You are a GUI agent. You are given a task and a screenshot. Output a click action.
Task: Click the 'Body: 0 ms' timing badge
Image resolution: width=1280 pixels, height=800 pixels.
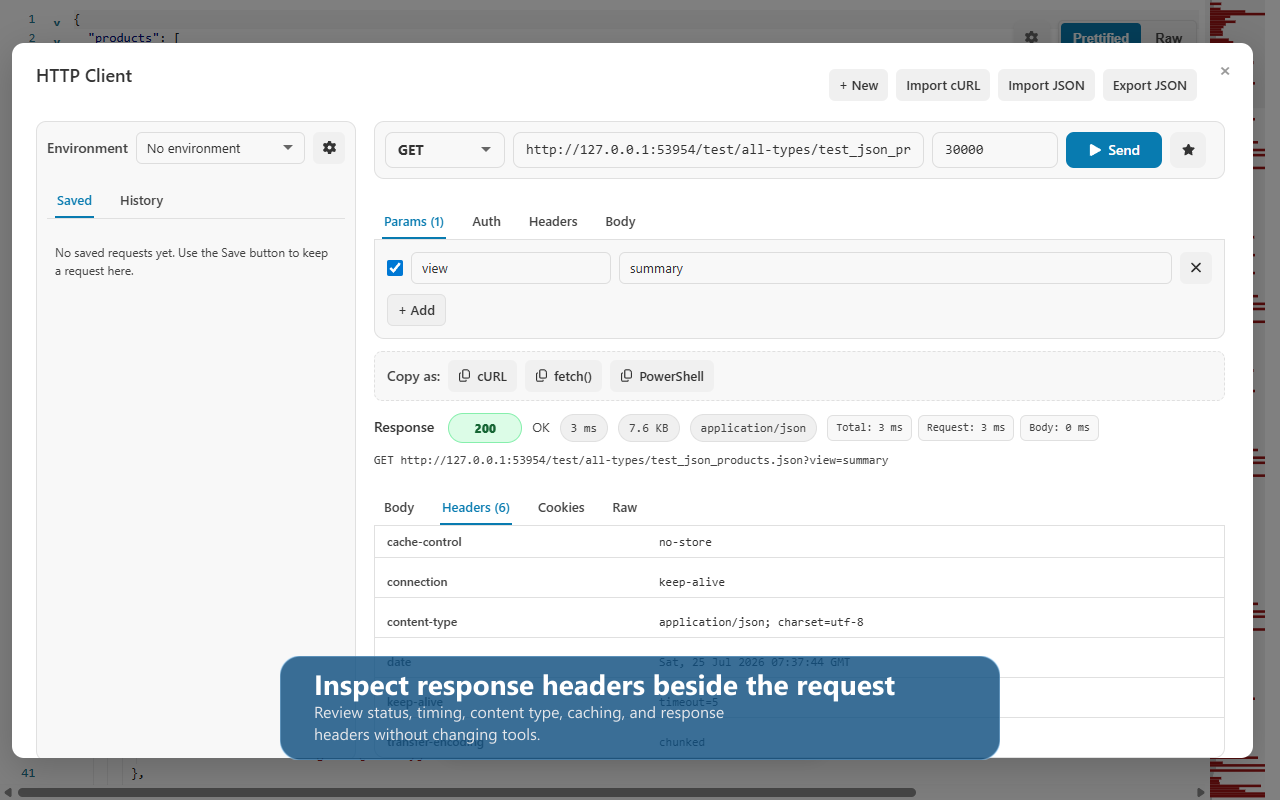(x=1059, y=427)
